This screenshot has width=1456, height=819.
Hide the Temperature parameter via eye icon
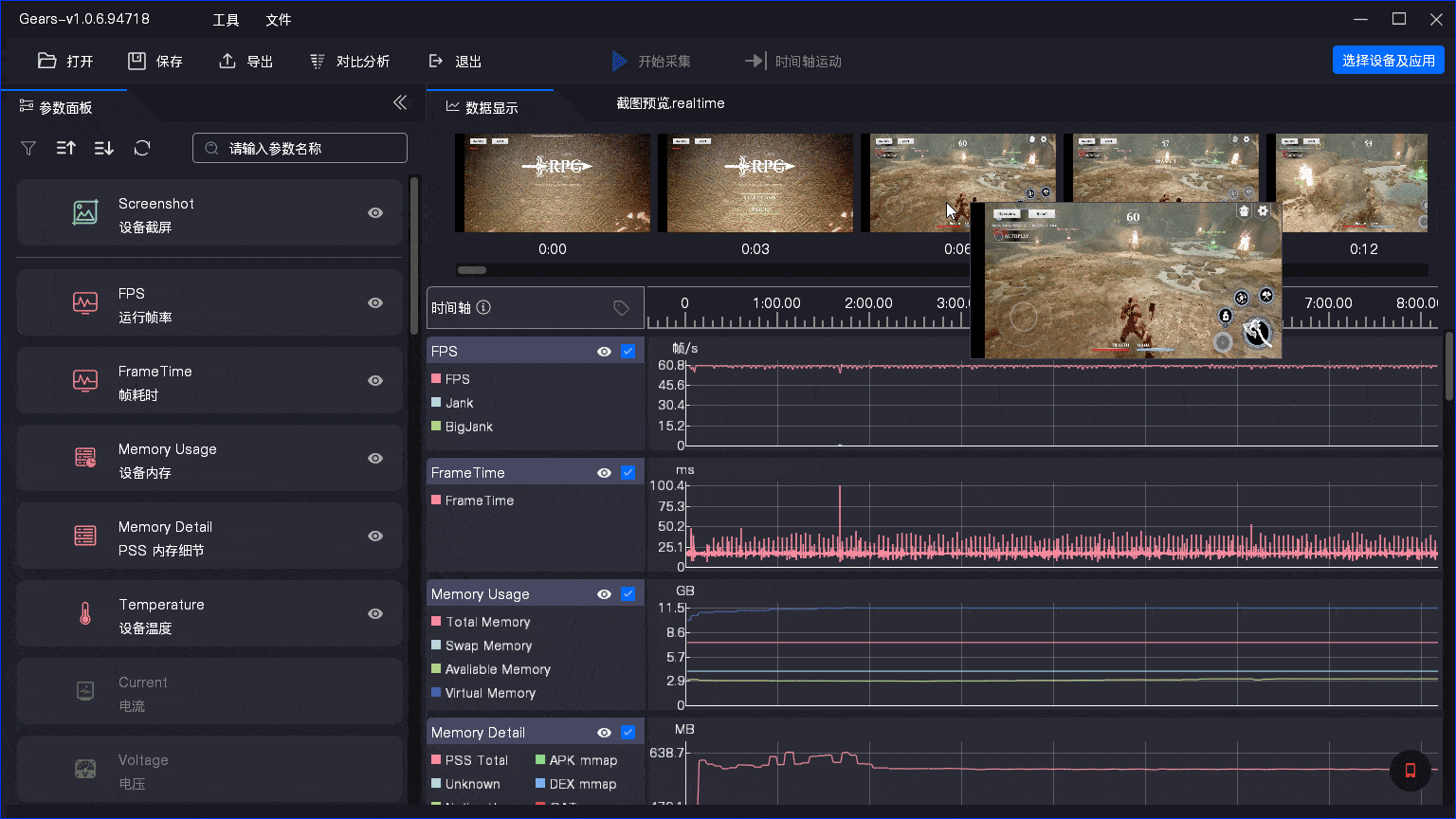(375, 614)
